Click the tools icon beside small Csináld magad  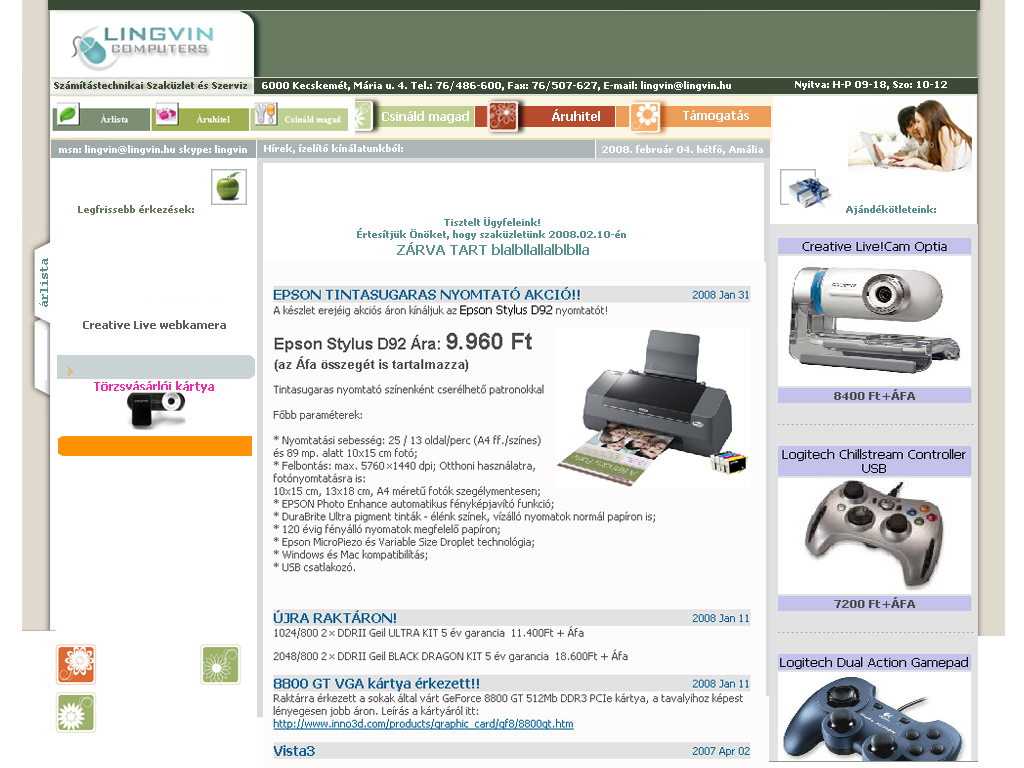coord(266,114)
